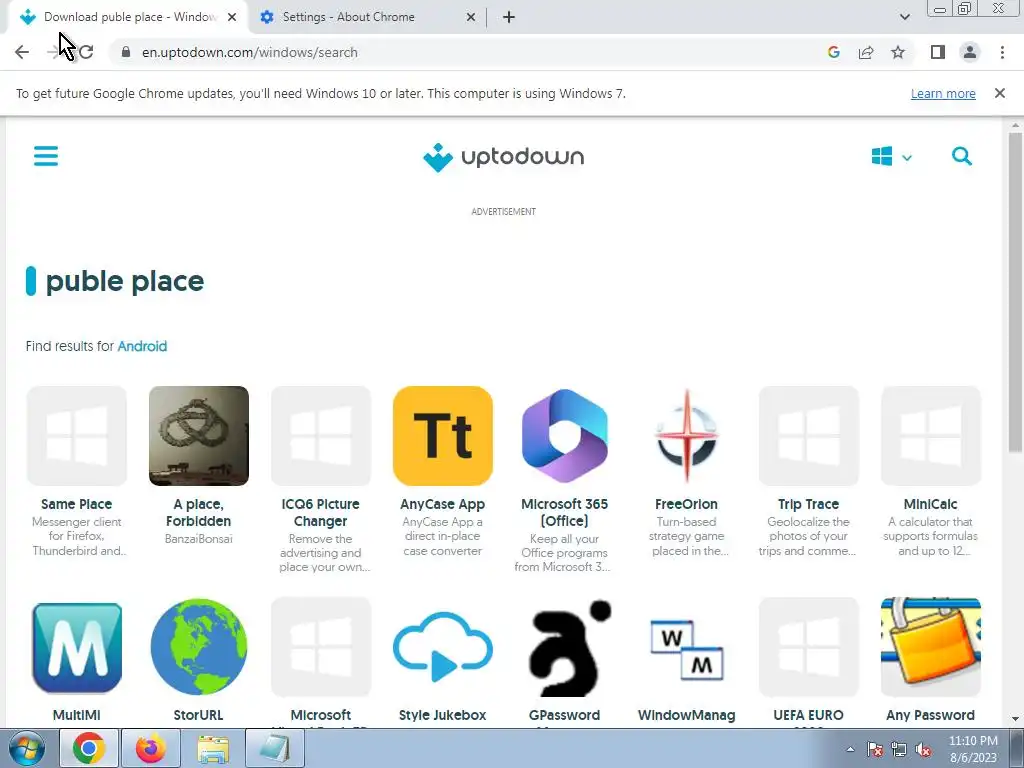
Task: Open the site search magnifier icon
Action: [x=961, y=156]
